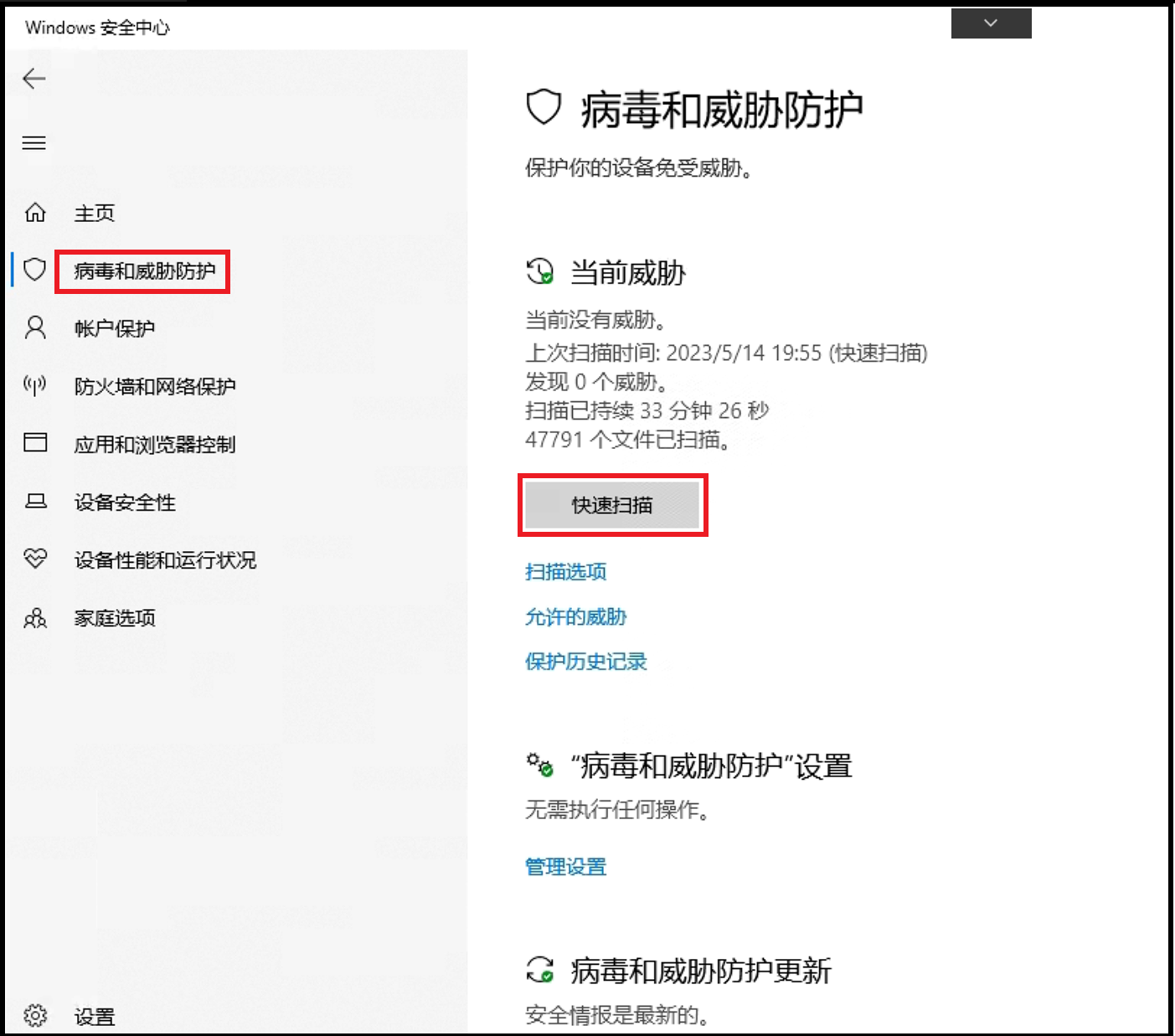Select 病毒和威胁防护 in the sidebar
The width and height of the screenshot is (1175, 1036).
(144, 271)
